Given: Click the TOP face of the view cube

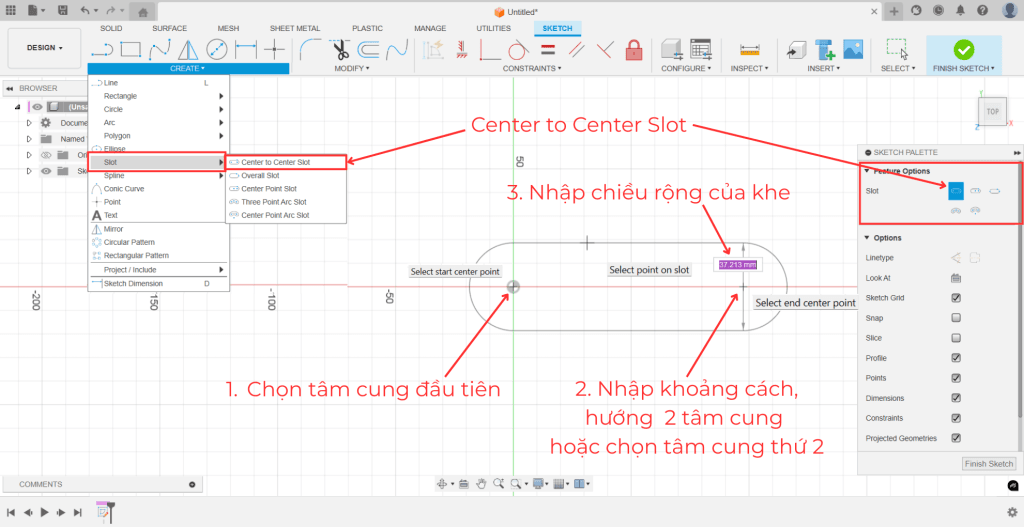Looking at the screenshot, I should click(992, 112).
